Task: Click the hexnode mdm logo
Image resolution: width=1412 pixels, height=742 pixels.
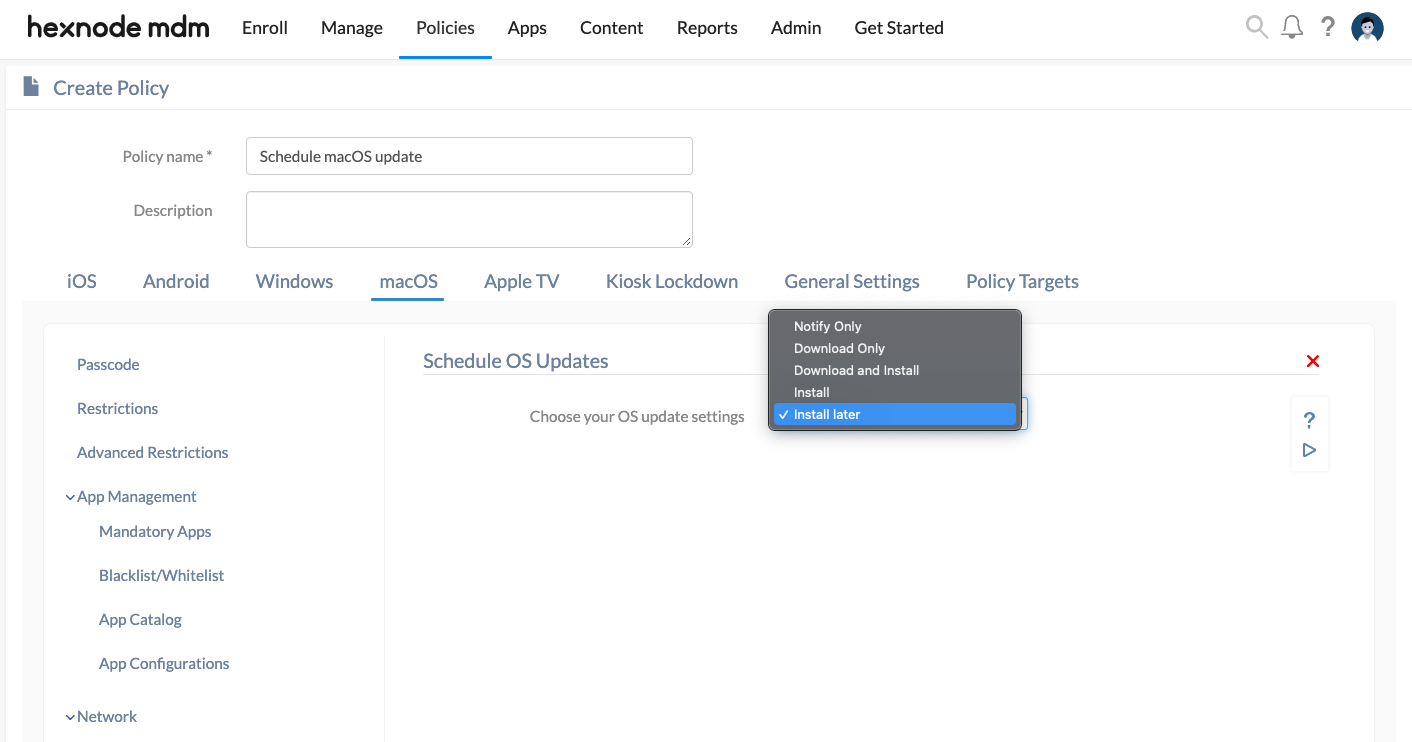Action: coord(118,28)
